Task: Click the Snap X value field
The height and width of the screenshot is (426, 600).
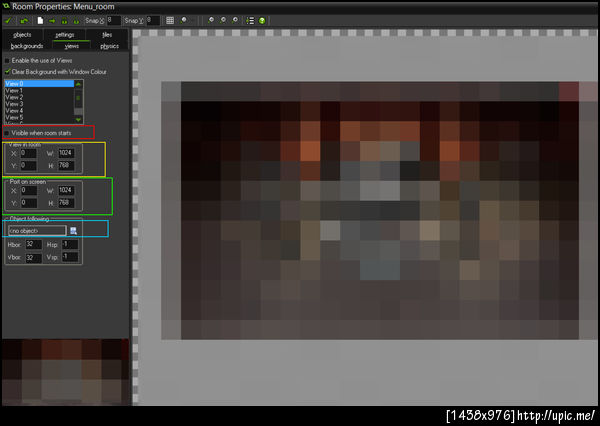Action: pyautogui.click(x=114, y=20)
